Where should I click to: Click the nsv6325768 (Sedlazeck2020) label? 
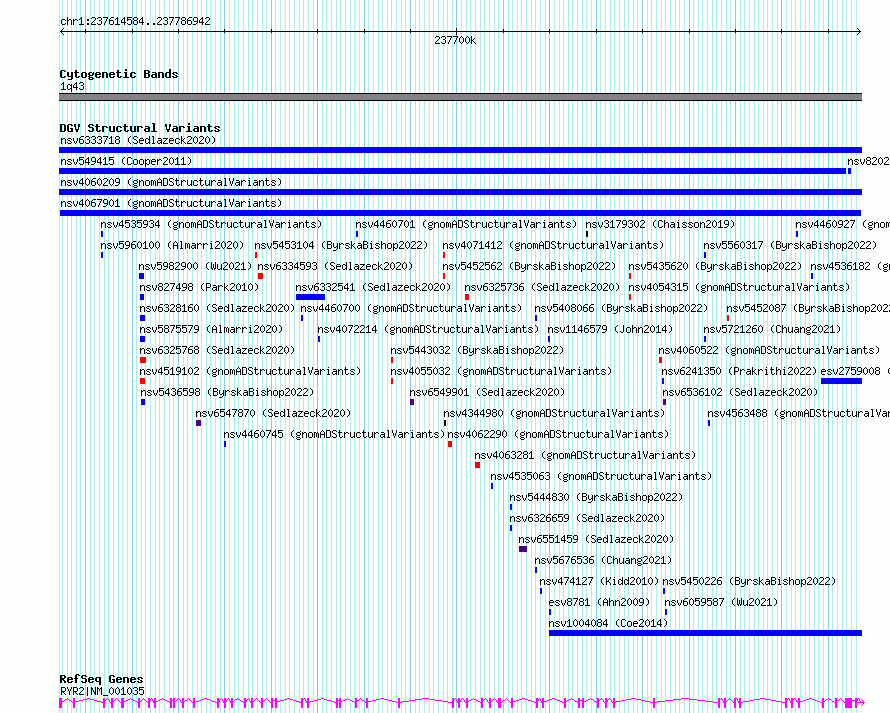[x=217, y=350]
